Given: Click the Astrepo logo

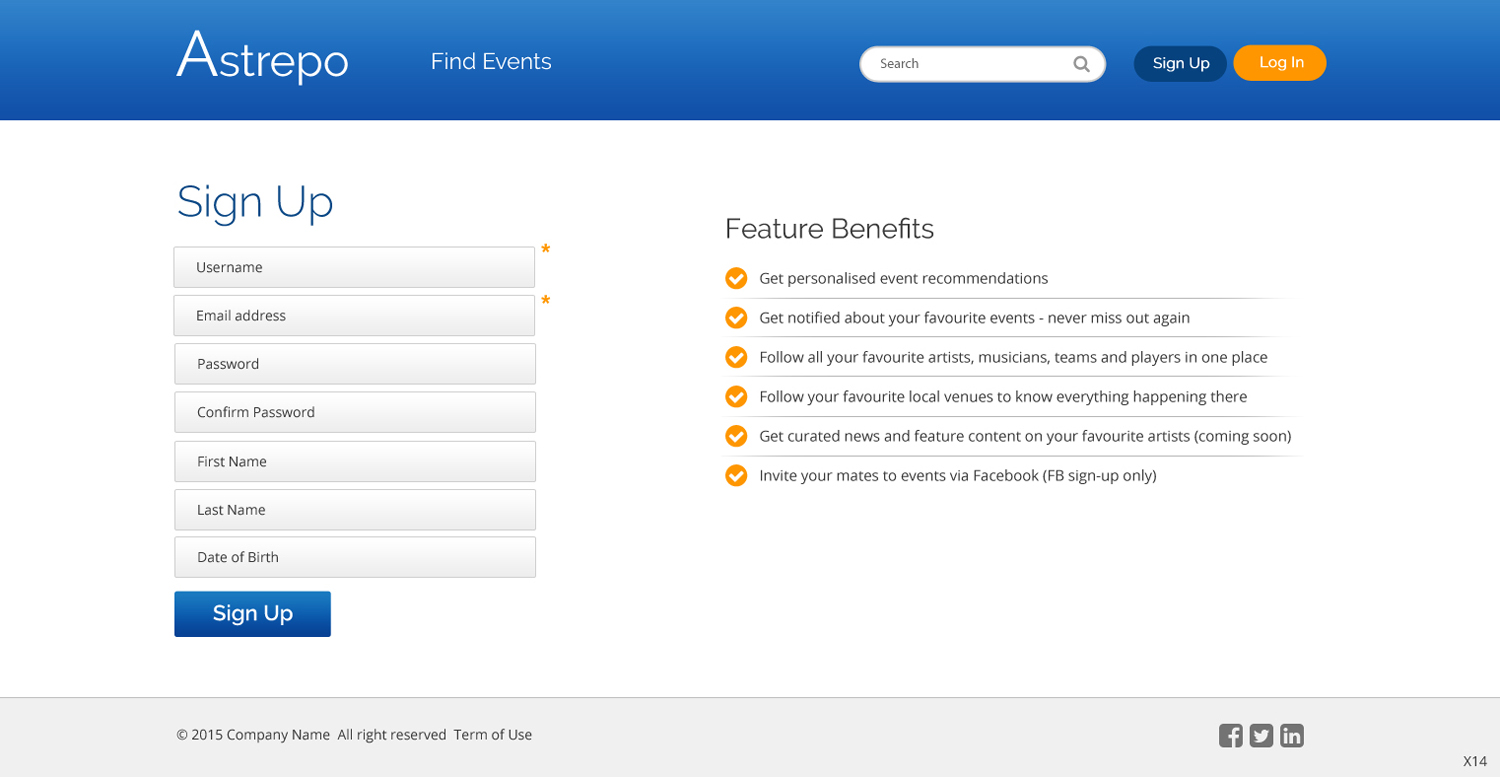Looking at the screenshot, I should pos(262,58).
